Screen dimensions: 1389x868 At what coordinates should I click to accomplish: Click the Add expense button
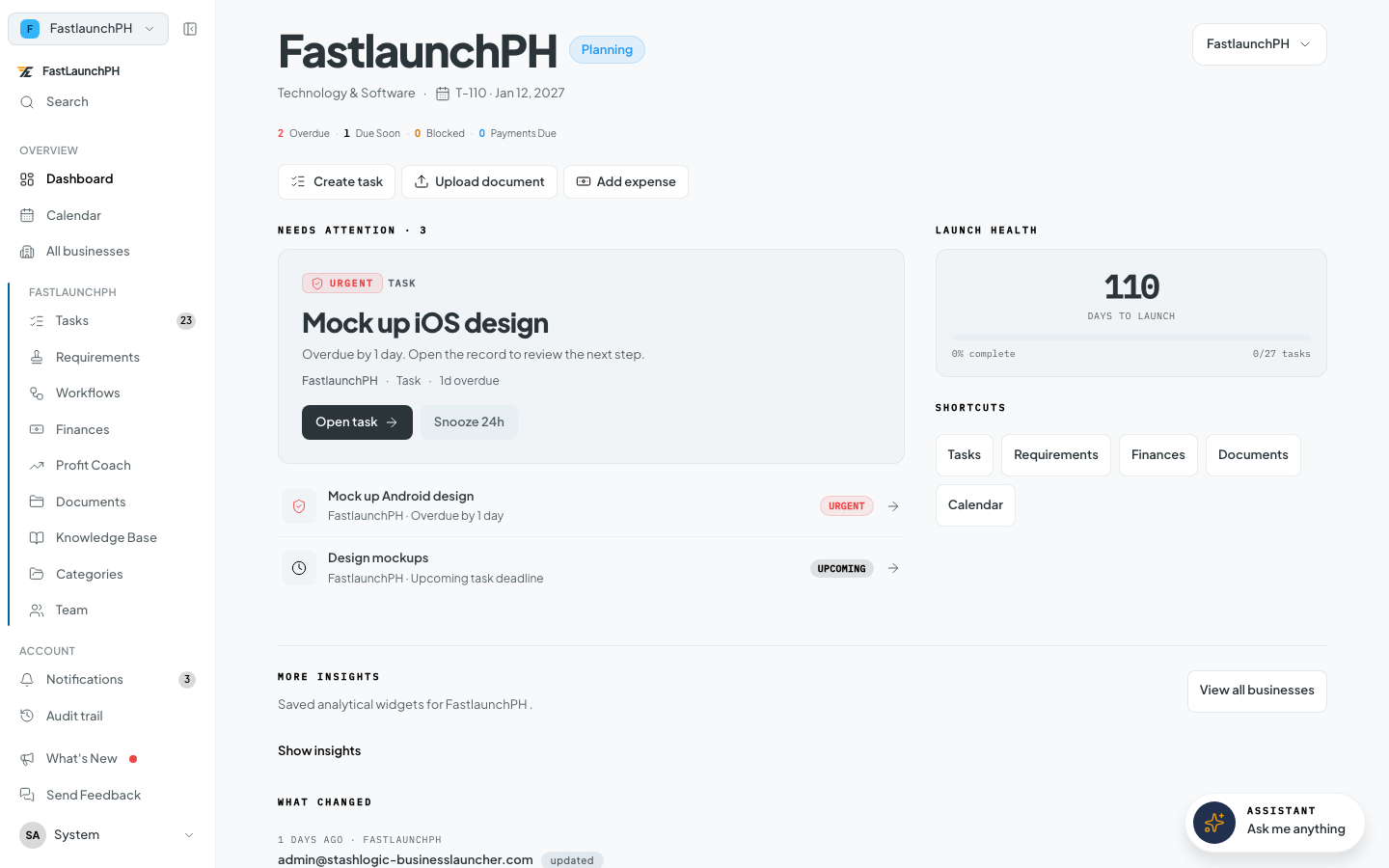[x=626, y=181]
